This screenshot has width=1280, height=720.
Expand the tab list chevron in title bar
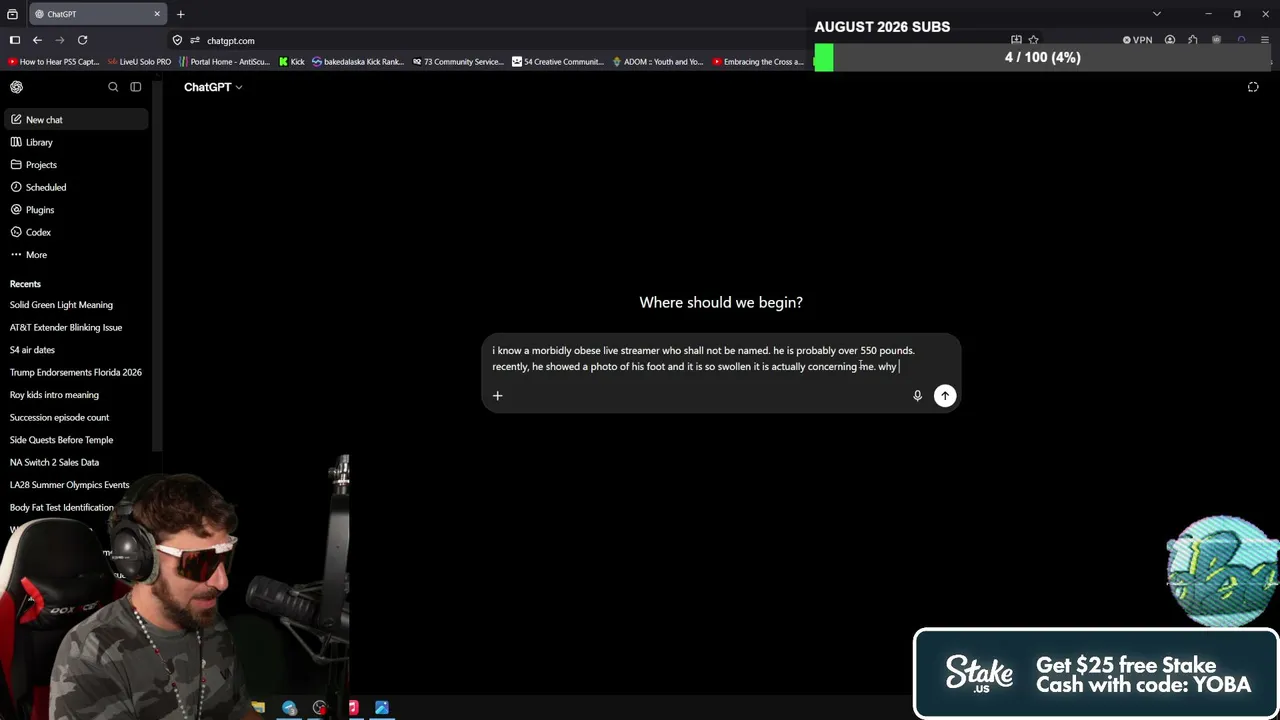(x=1157, y=14)
